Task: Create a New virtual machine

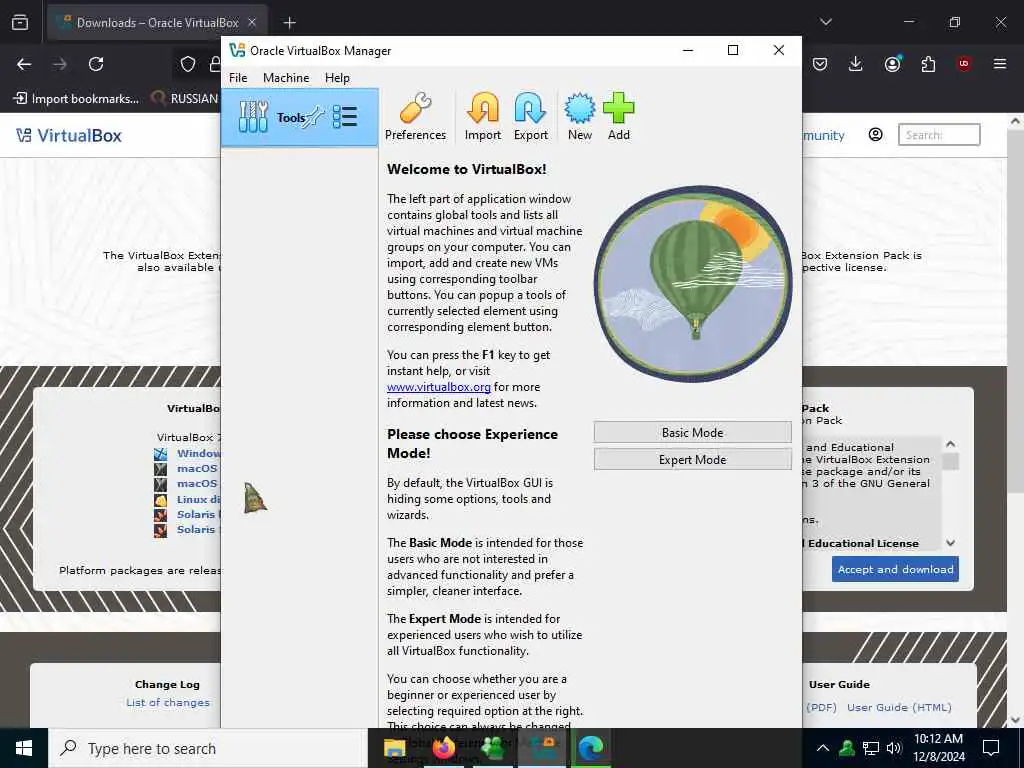Action: click(x=580, y=117)
